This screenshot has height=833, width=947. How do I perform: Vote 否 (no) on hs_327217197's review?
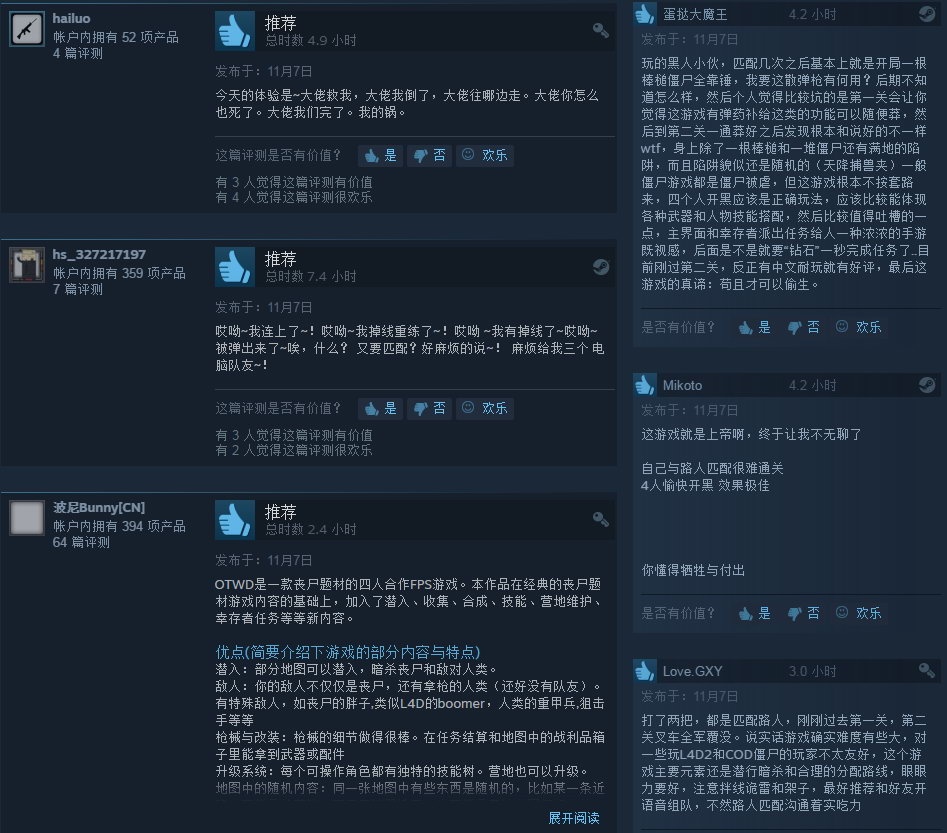click(x=429, y=408)
